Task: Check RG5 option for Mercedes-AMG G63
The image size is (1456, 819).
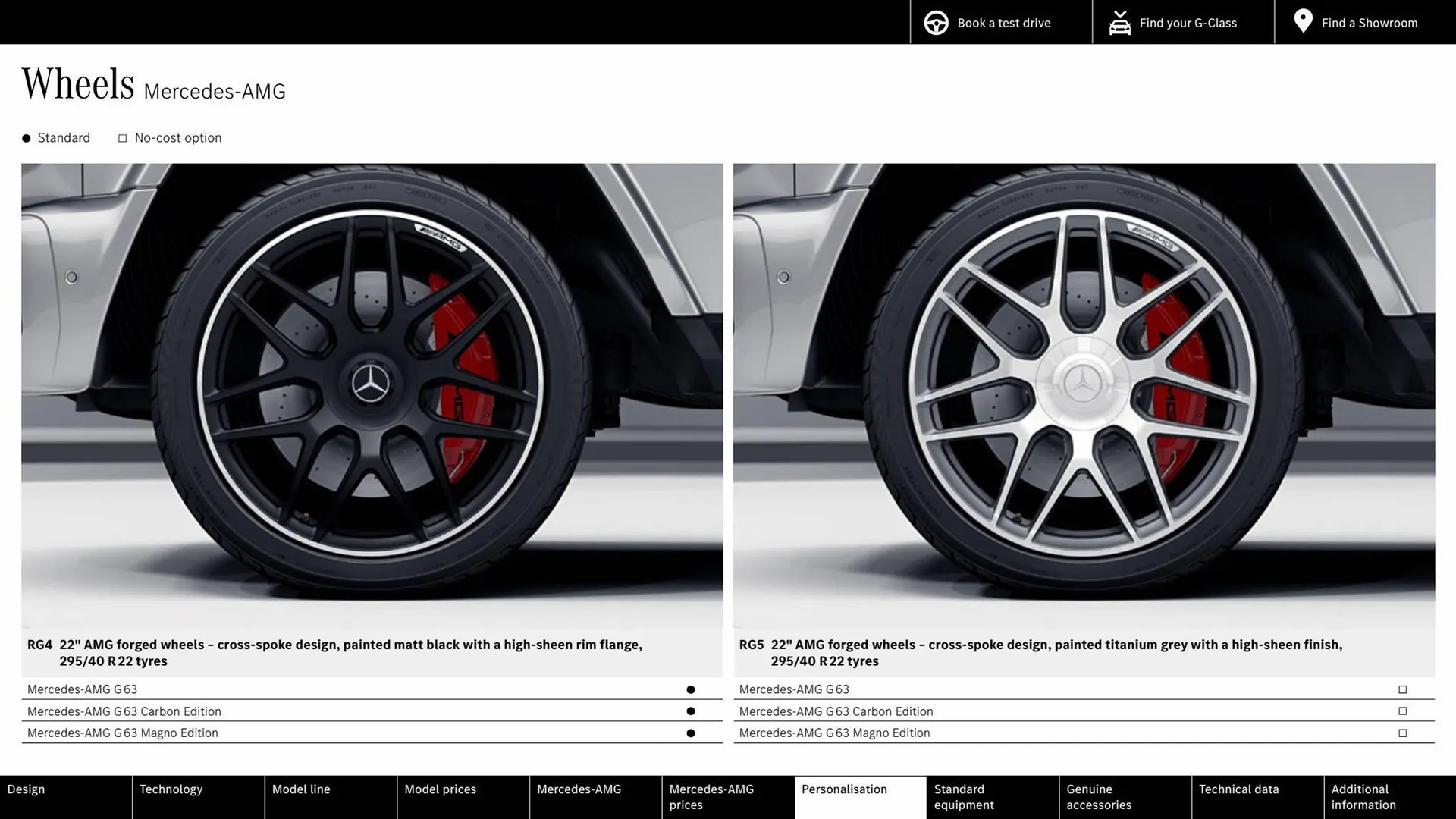Action: tap(1401, 689)
